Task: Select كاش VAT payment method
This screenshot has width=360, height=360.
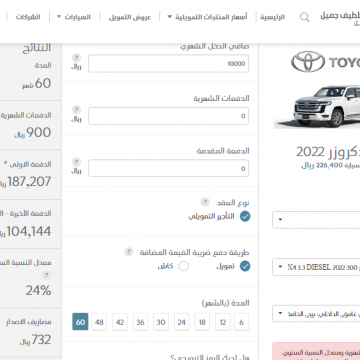Action: [184, 266]
